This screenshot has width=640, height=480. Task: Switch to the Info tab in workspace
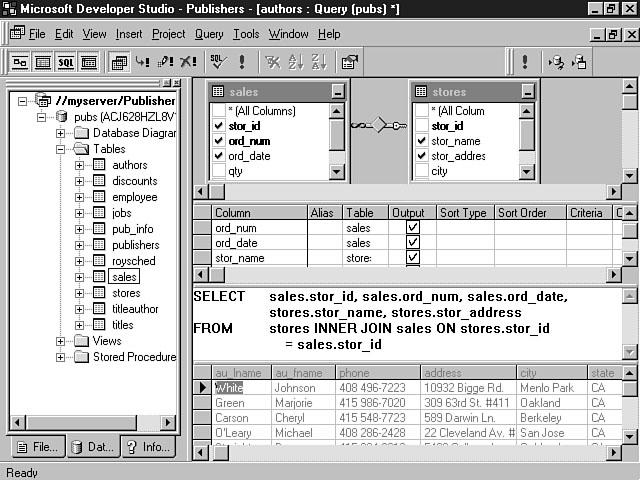pyautogui.click(x=147, y=447)
